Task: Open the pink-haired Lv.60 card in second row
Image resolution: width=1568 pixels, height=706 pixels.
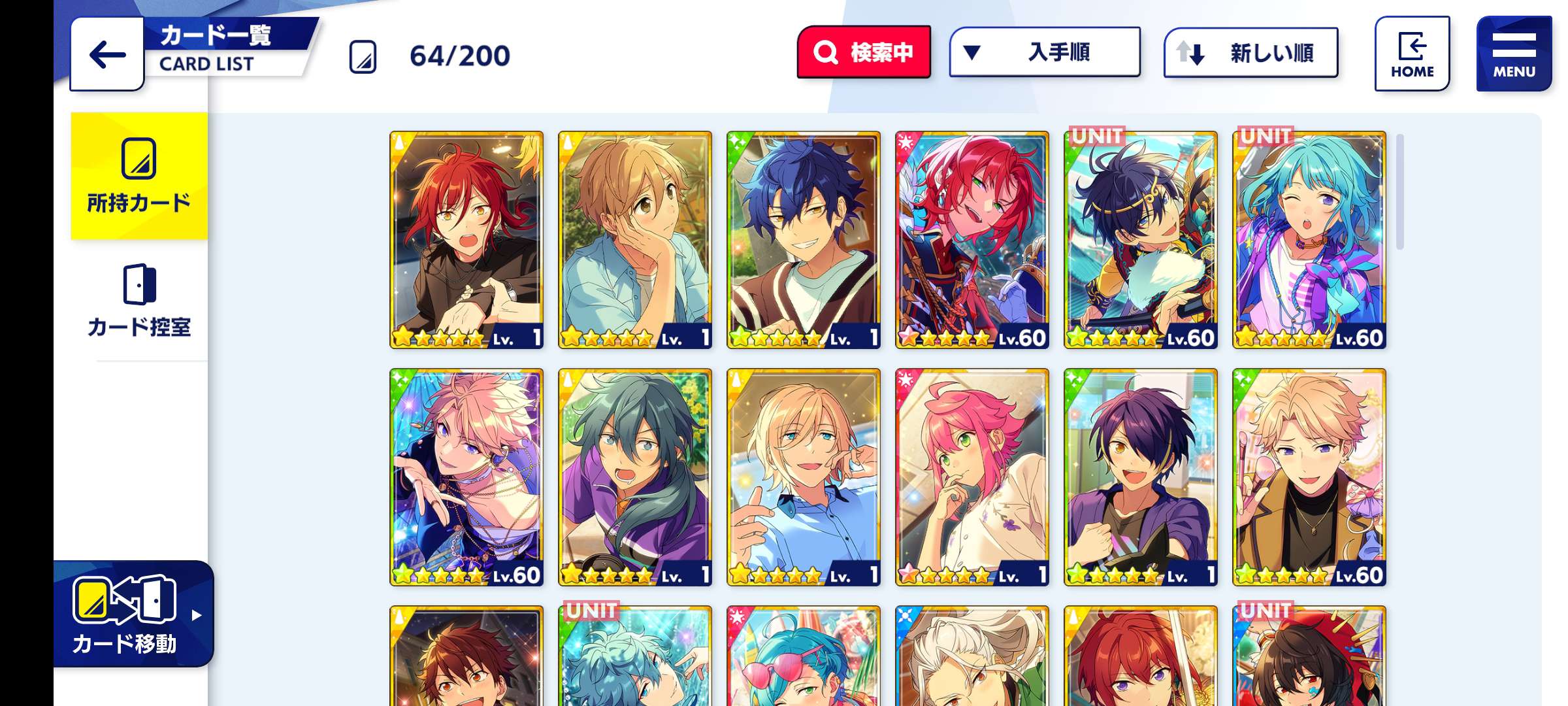Action: (466, 477)
